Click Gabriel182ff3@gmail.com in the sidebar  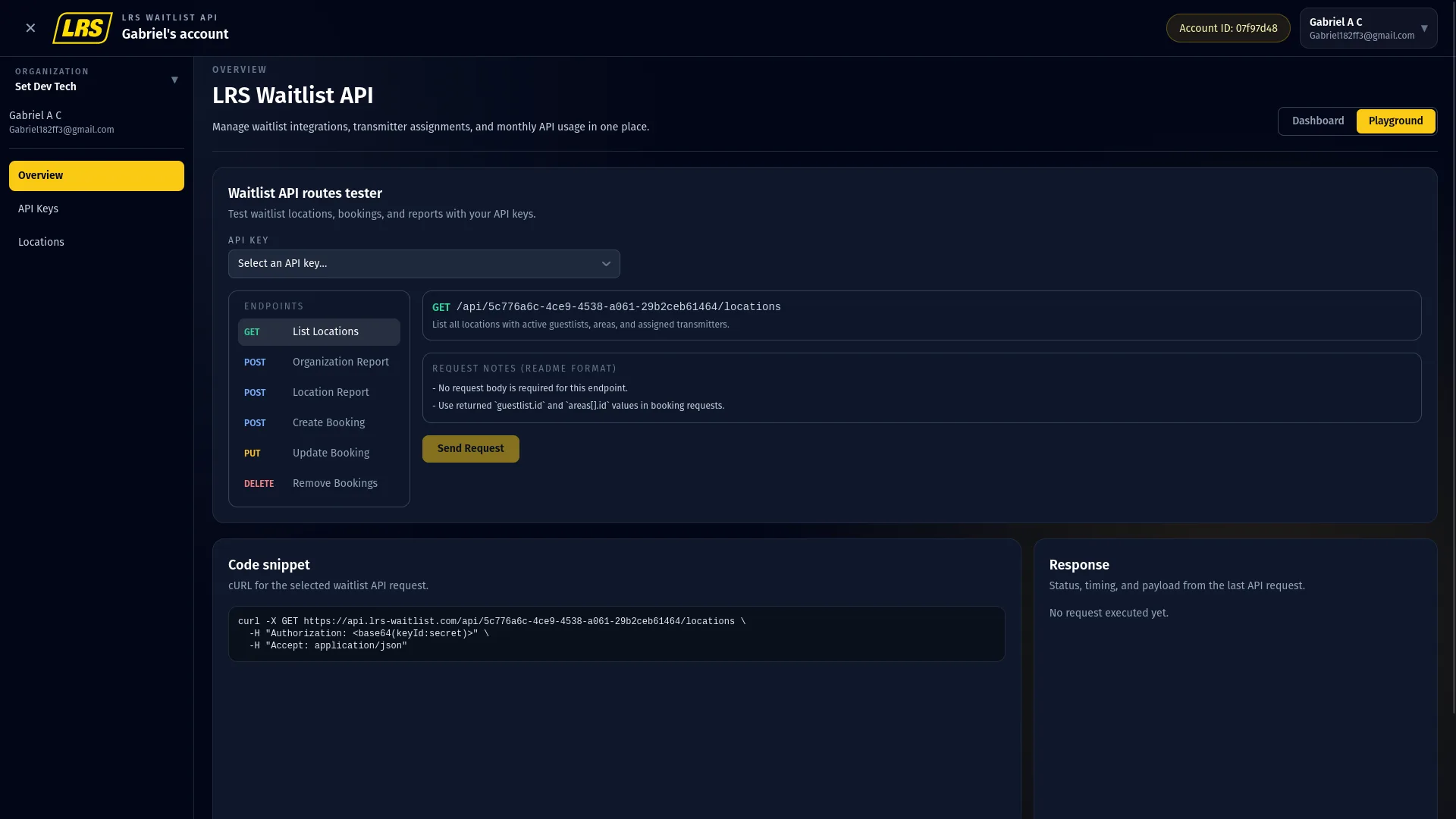pyautogui.click(x=61, y=130)
